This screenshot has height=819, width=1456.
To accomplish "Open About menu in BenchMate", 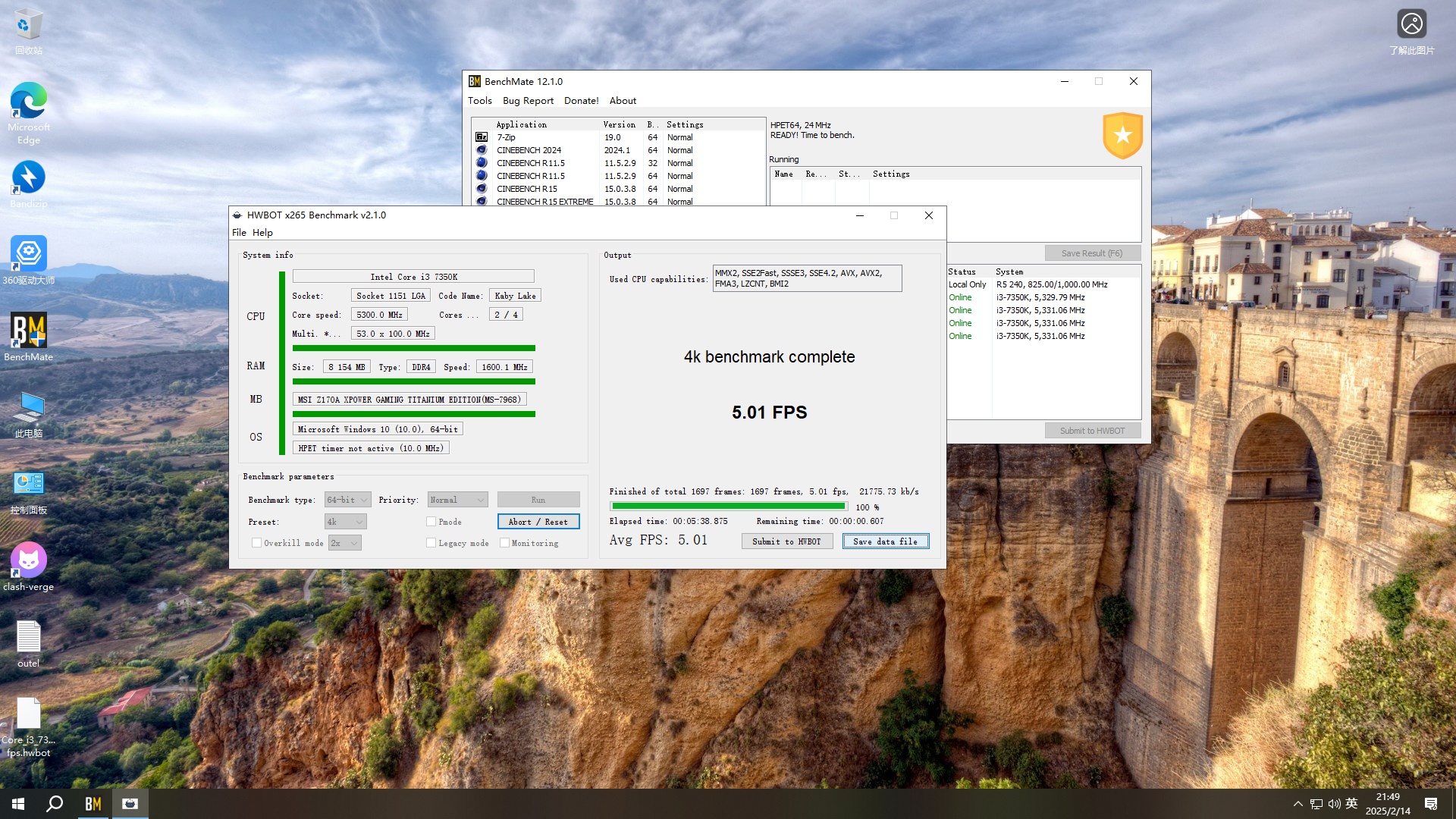I will click(623, 101).
